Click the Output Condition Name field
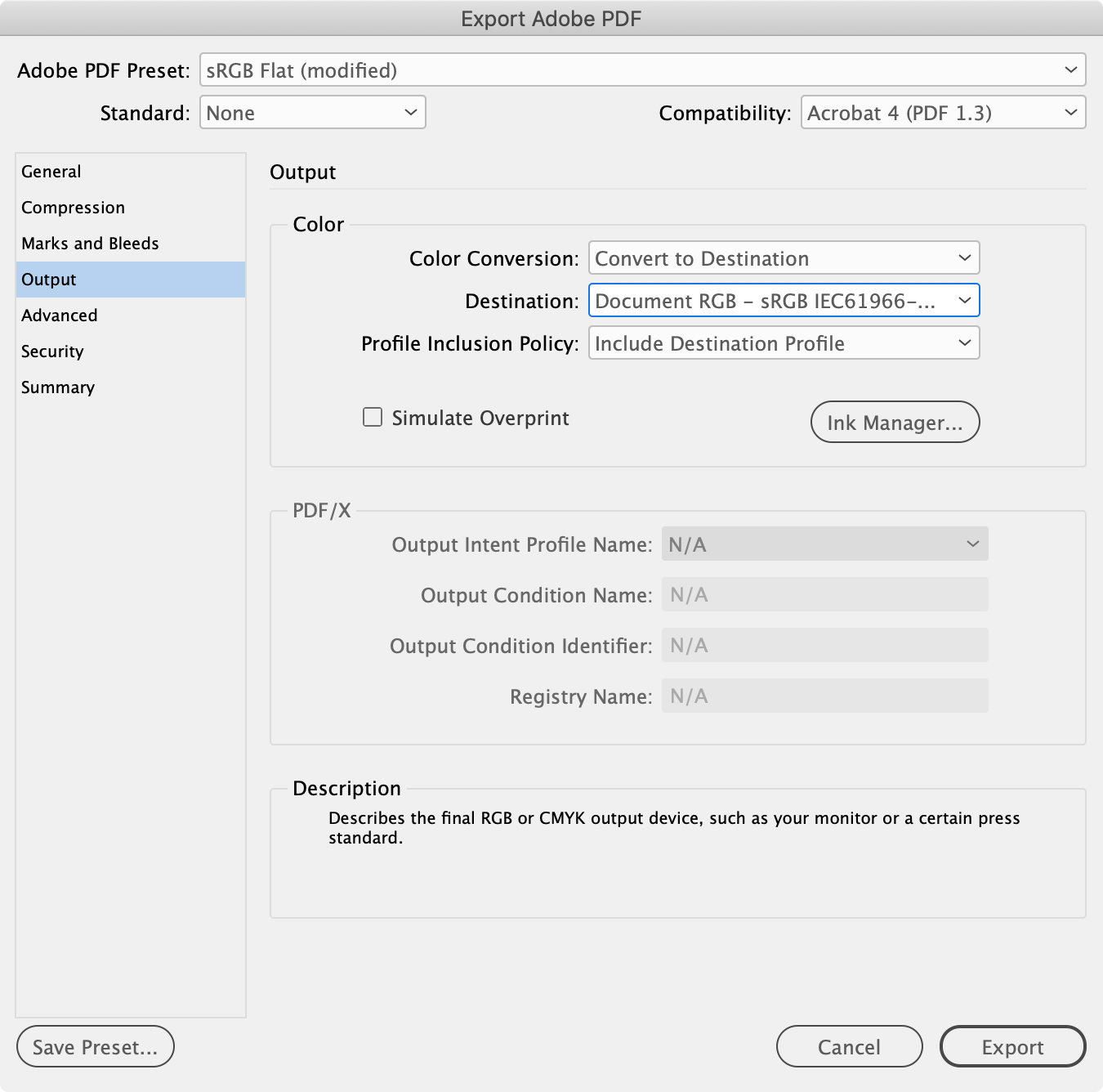Screen dimensions: 1103x1092 [824, 594]
